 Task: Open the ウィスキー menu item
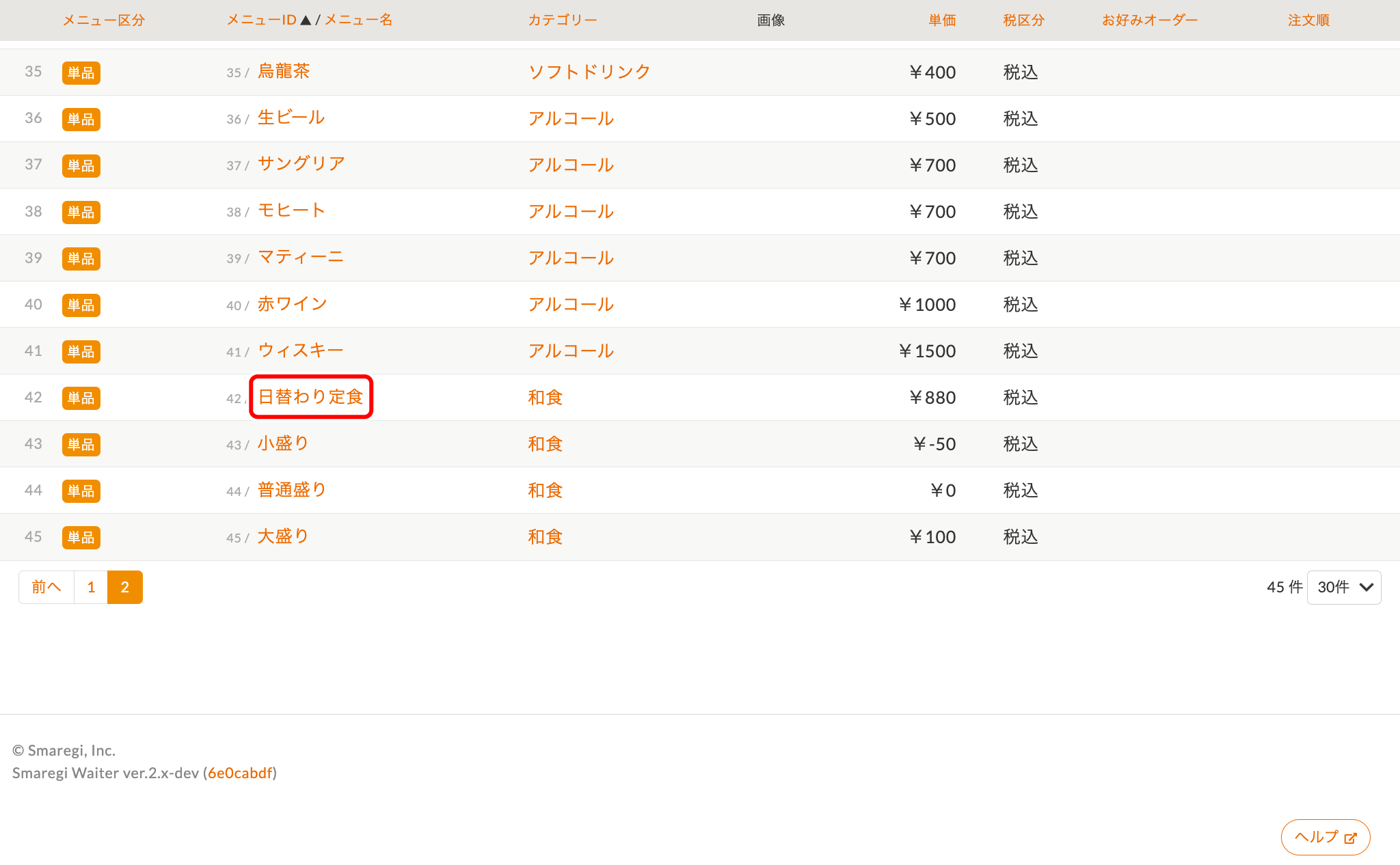click(301, 351)
